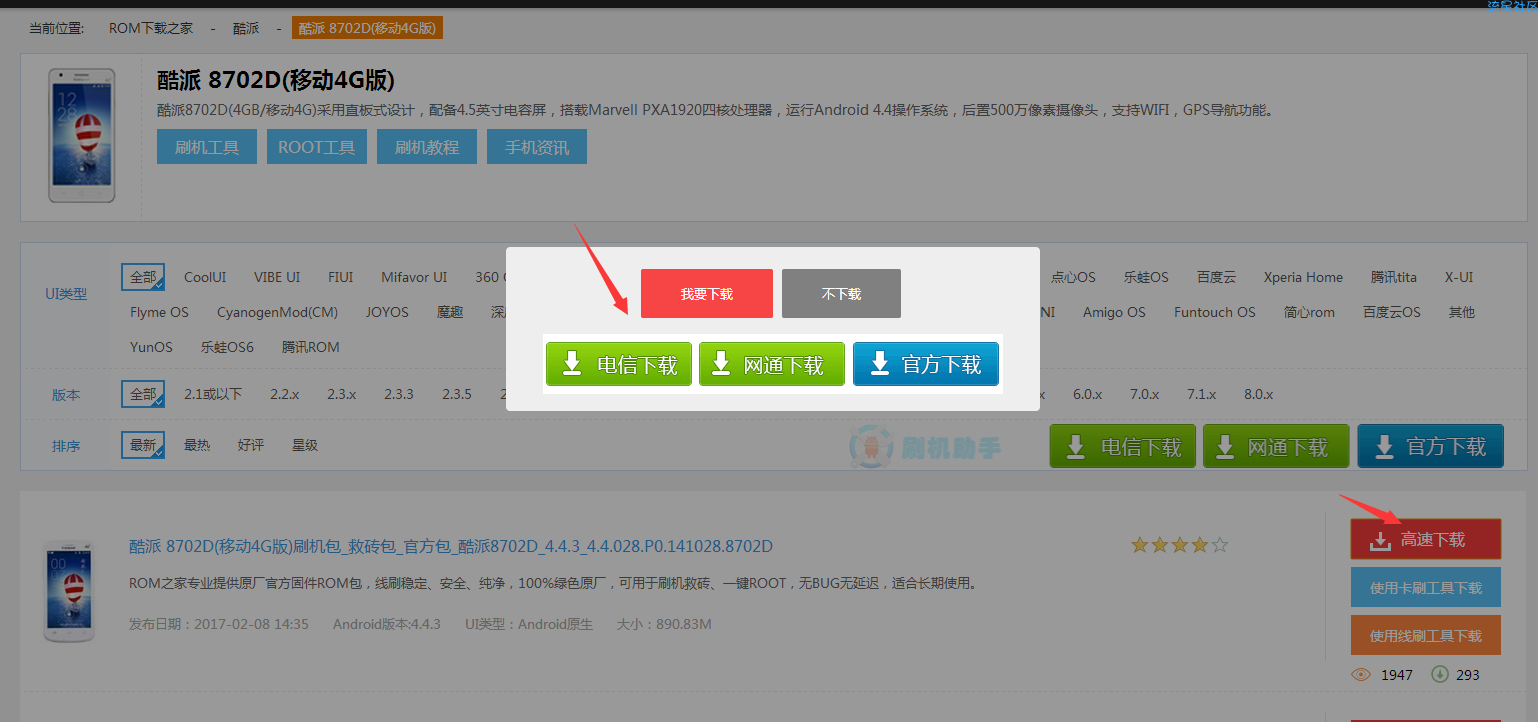Select version 2.2.x
This screenshot has height=722, width=1538.
pos(284,394)
